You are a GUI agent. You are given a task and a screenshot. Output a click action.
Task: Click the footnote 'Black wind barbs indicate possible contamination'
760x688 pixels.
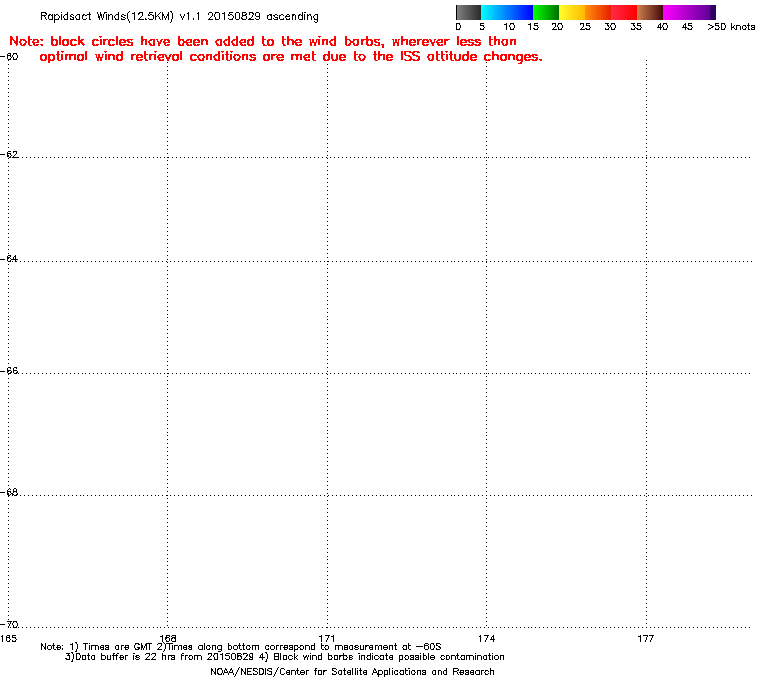coord(389,657)
